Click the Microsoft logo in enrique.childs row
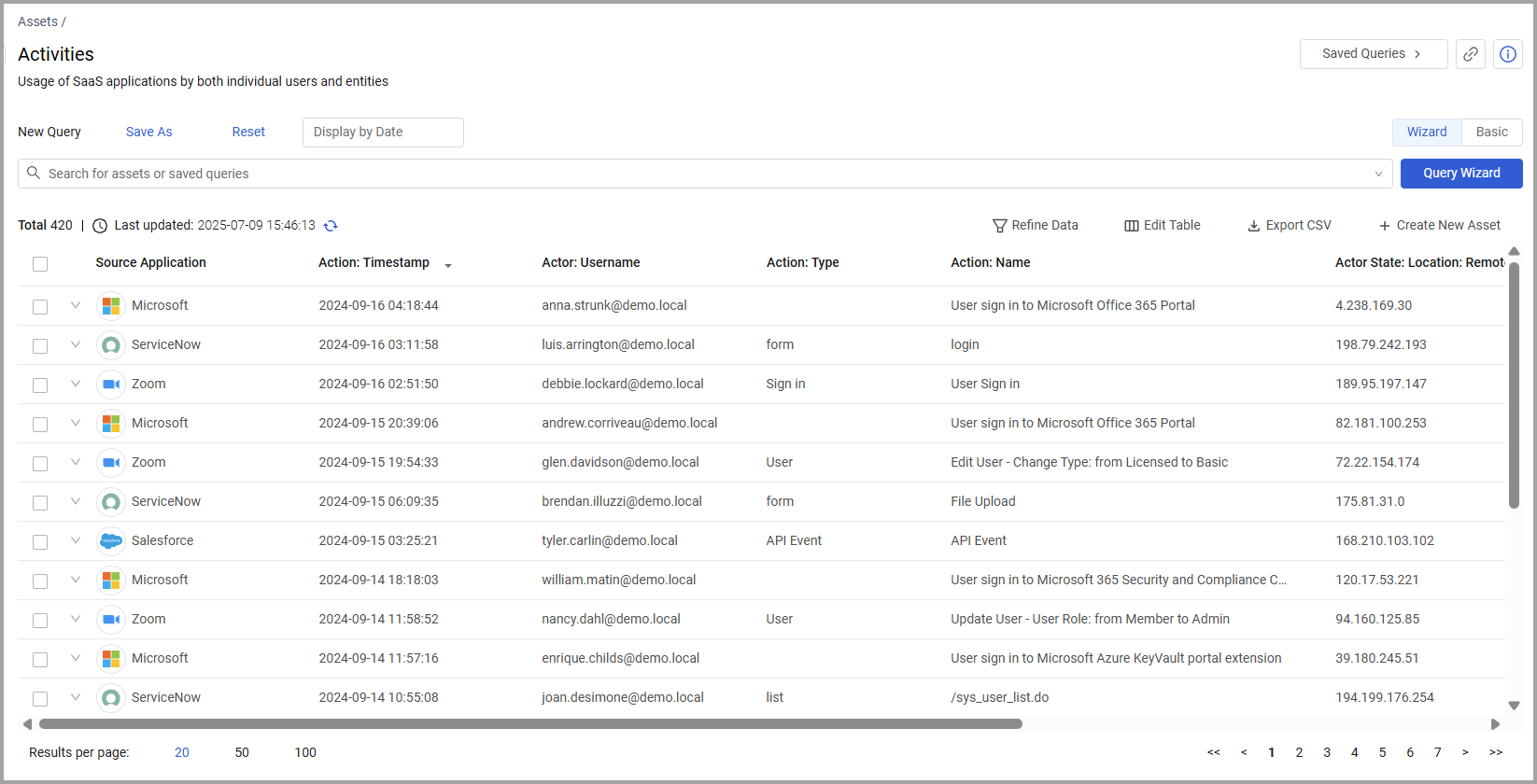This screenshot has height=784, width=1537. pyautogui.click(x=111, y=659)
